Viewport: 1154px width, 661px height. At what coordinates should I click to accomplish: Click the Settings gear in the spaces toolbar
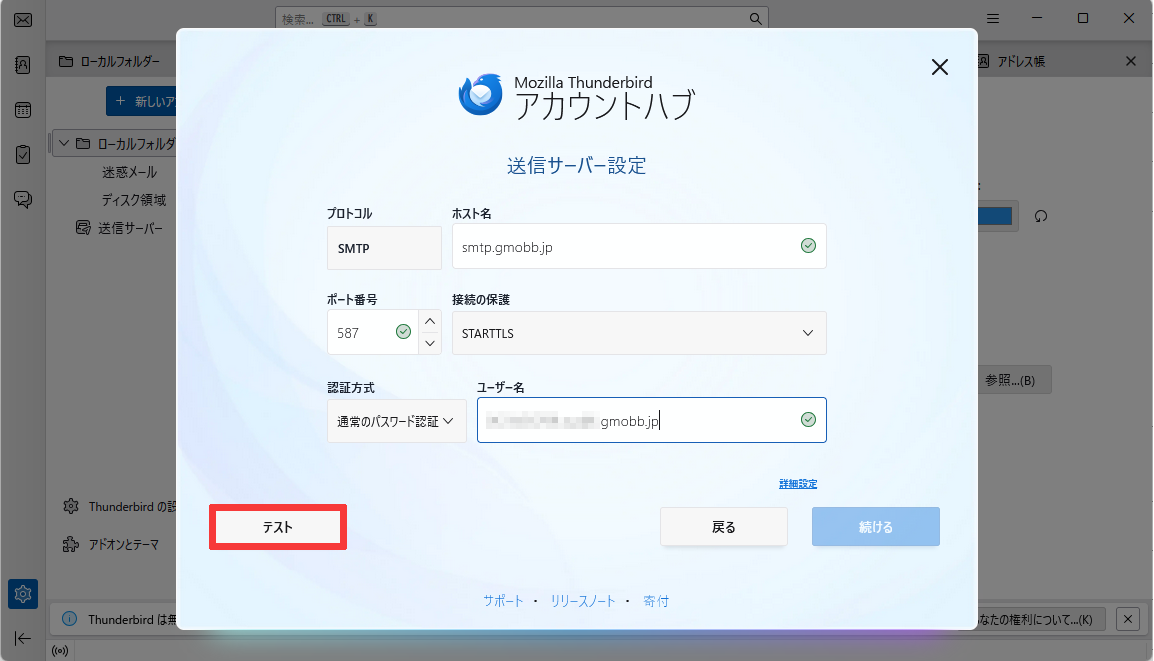click(x=22, y=593)
